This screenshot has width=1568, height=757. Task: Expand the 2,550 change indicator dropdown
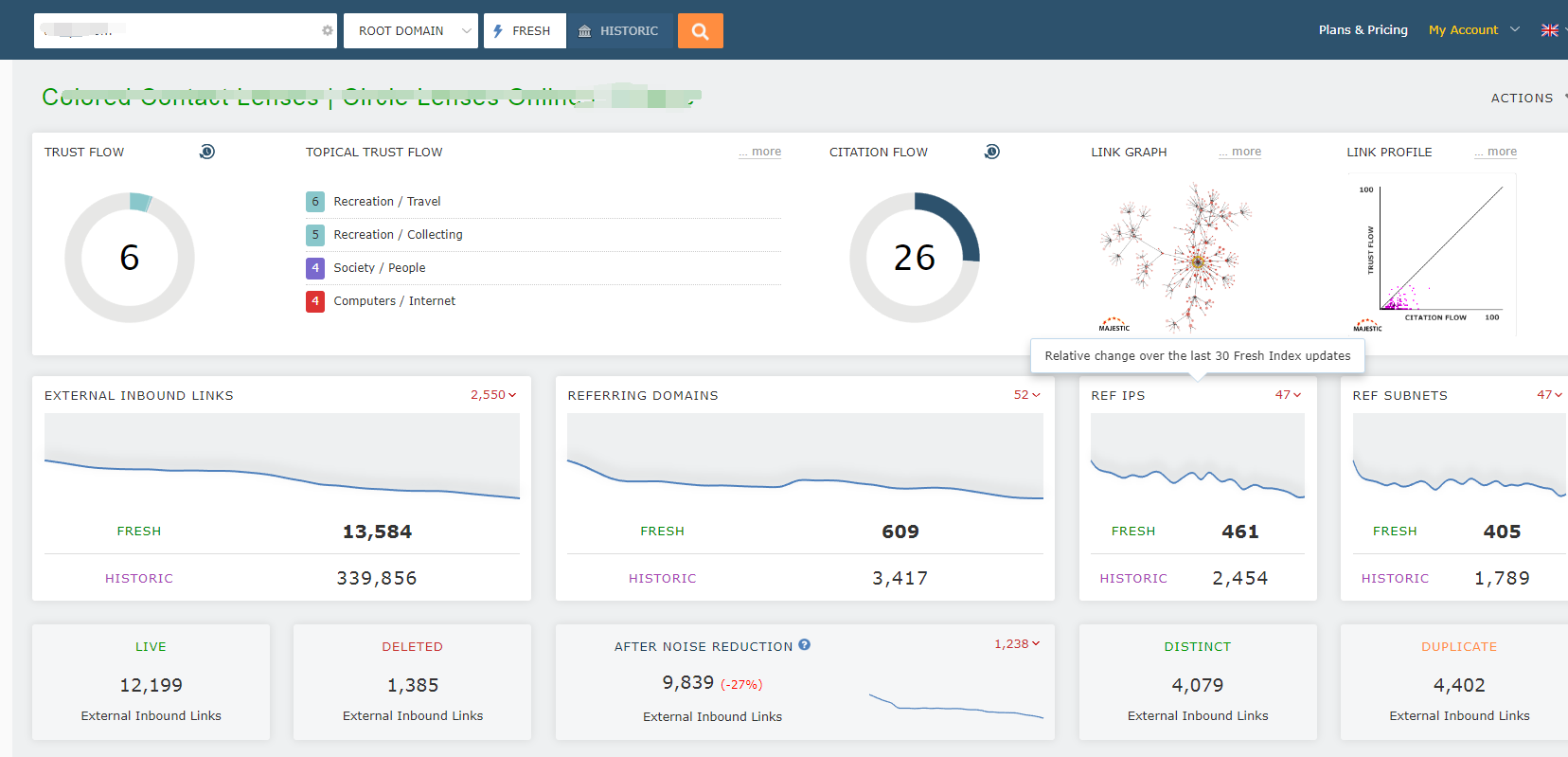493,395
